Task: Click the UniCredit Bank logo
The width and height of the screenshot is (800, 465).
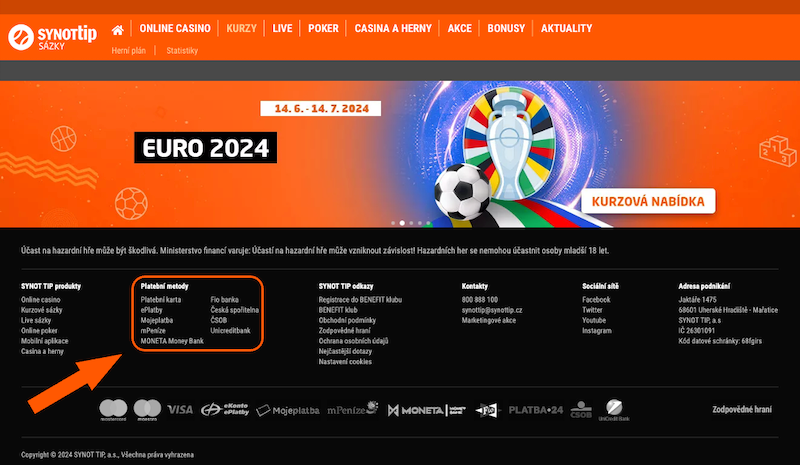Action: click(614, 410)
